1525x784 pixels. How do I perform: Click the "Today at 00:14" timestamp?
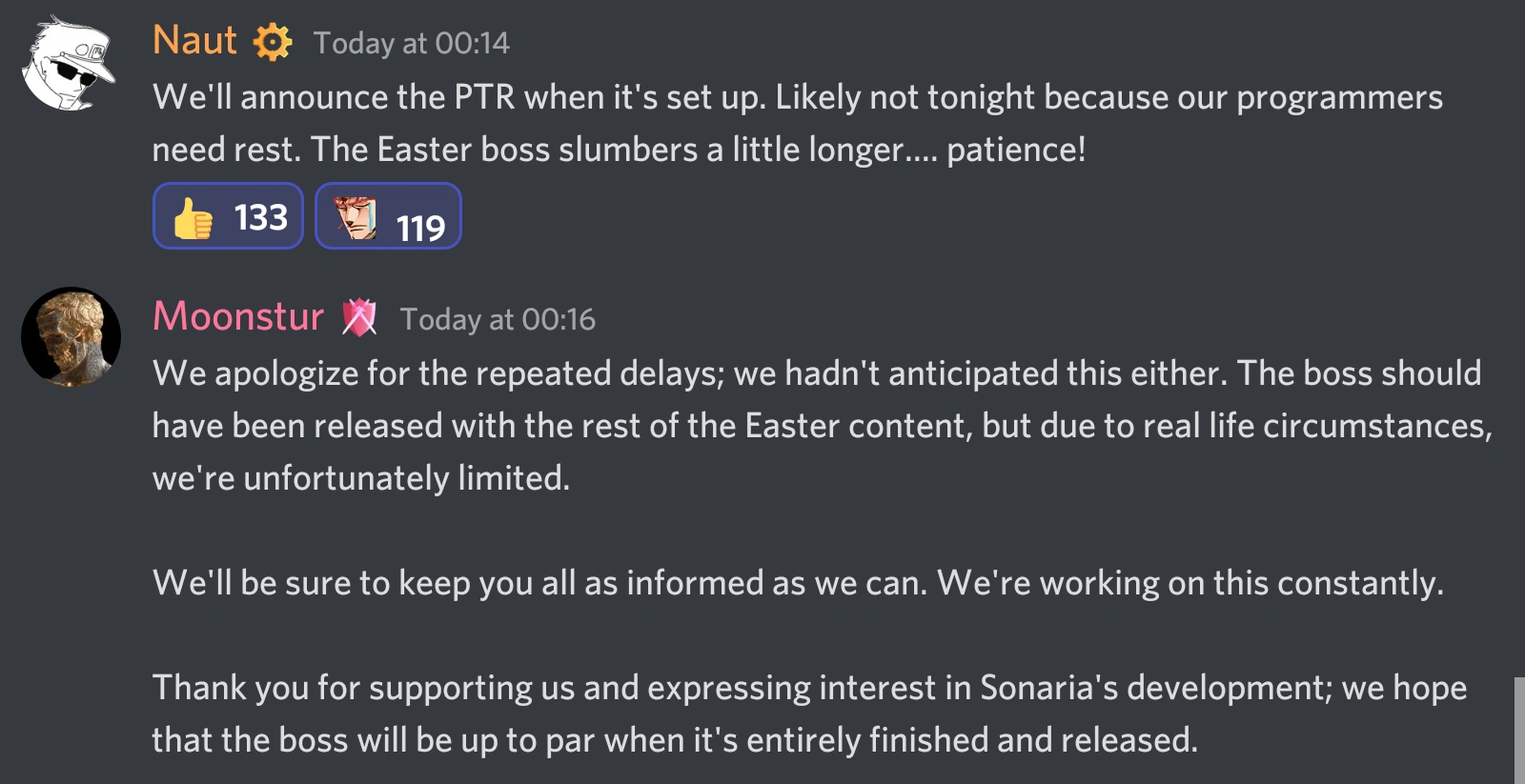412,43
